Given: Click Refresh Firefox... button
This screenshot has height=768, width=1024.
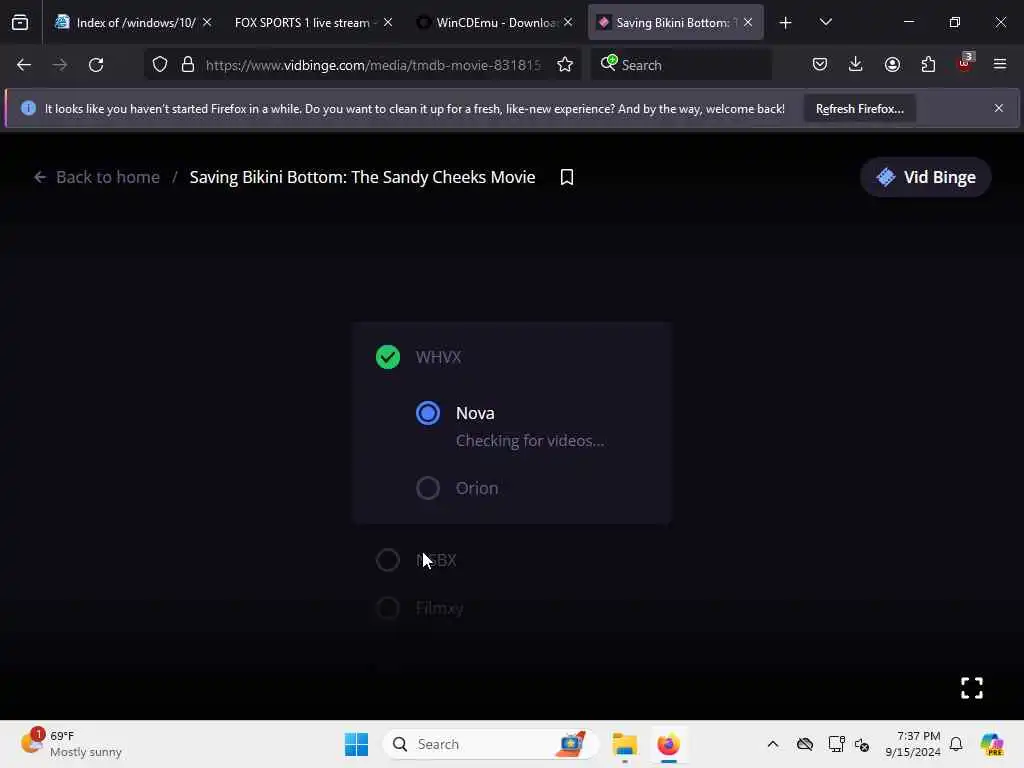Looking at the screenshot, I should pos(859,109).
